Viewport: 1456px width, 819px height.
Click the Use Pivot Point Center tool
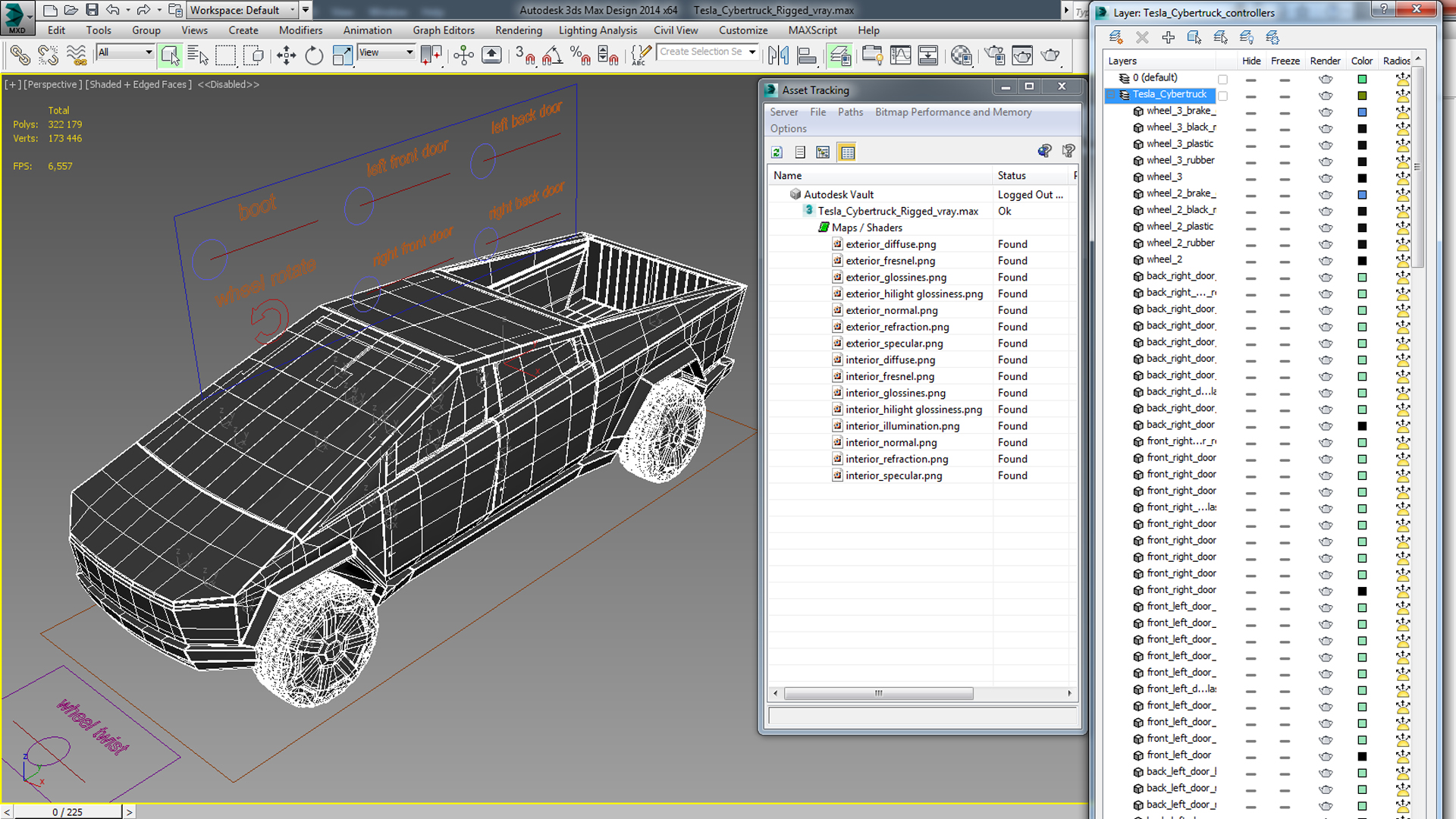click(x=431, y=55)
